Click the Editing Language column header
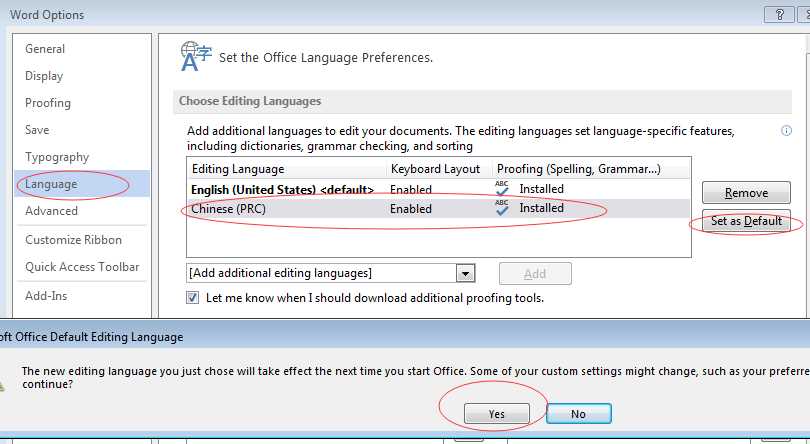Image resolution: width=810 pixels, height=444 pixels. tap(238, 169)
